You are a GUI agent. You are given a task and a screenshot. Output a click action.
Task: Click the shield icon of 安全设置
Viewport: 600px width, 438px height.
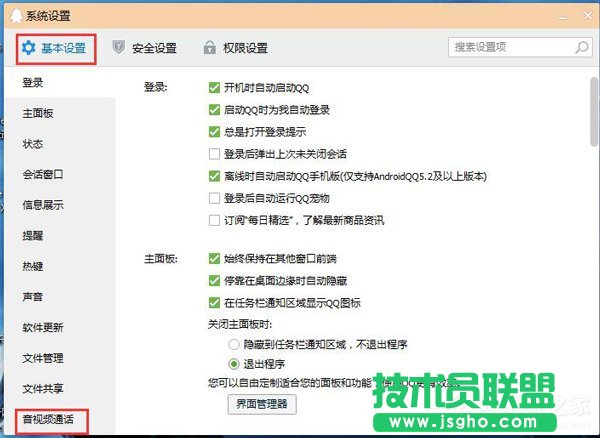[x=119, y=47]
